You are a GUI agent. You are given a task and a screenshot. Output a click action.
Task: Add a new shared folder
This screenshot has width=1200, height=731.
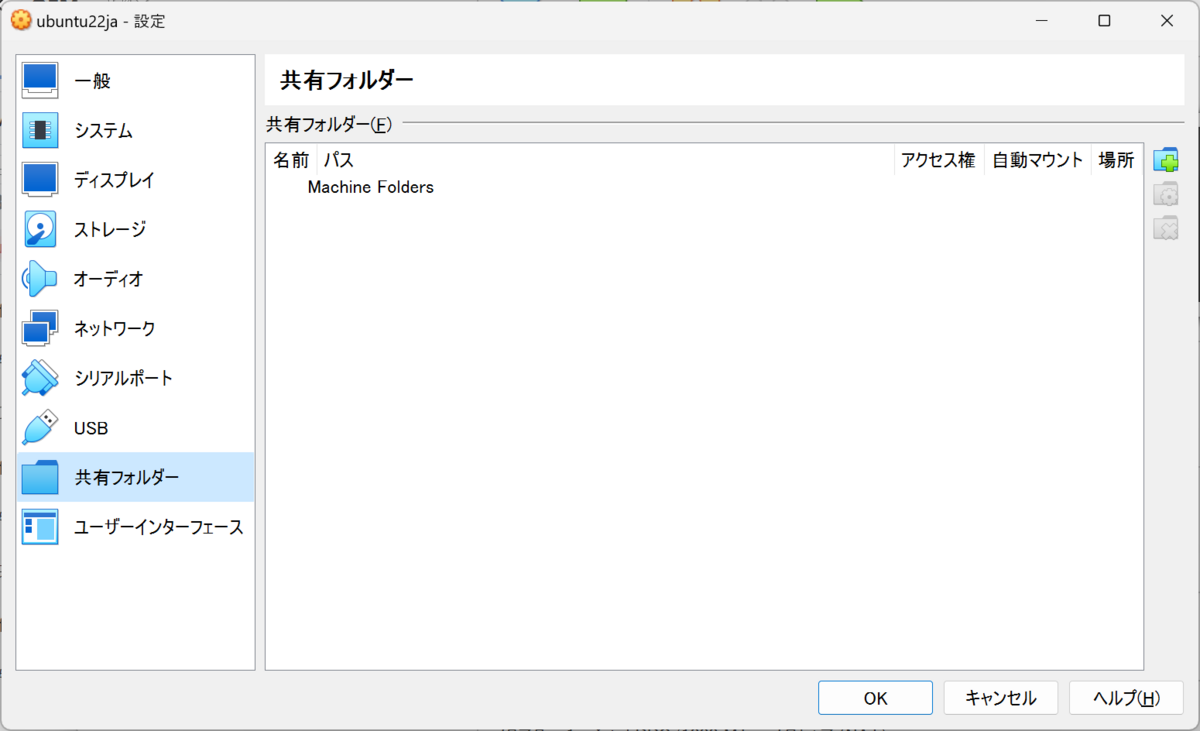[1166, 160]
